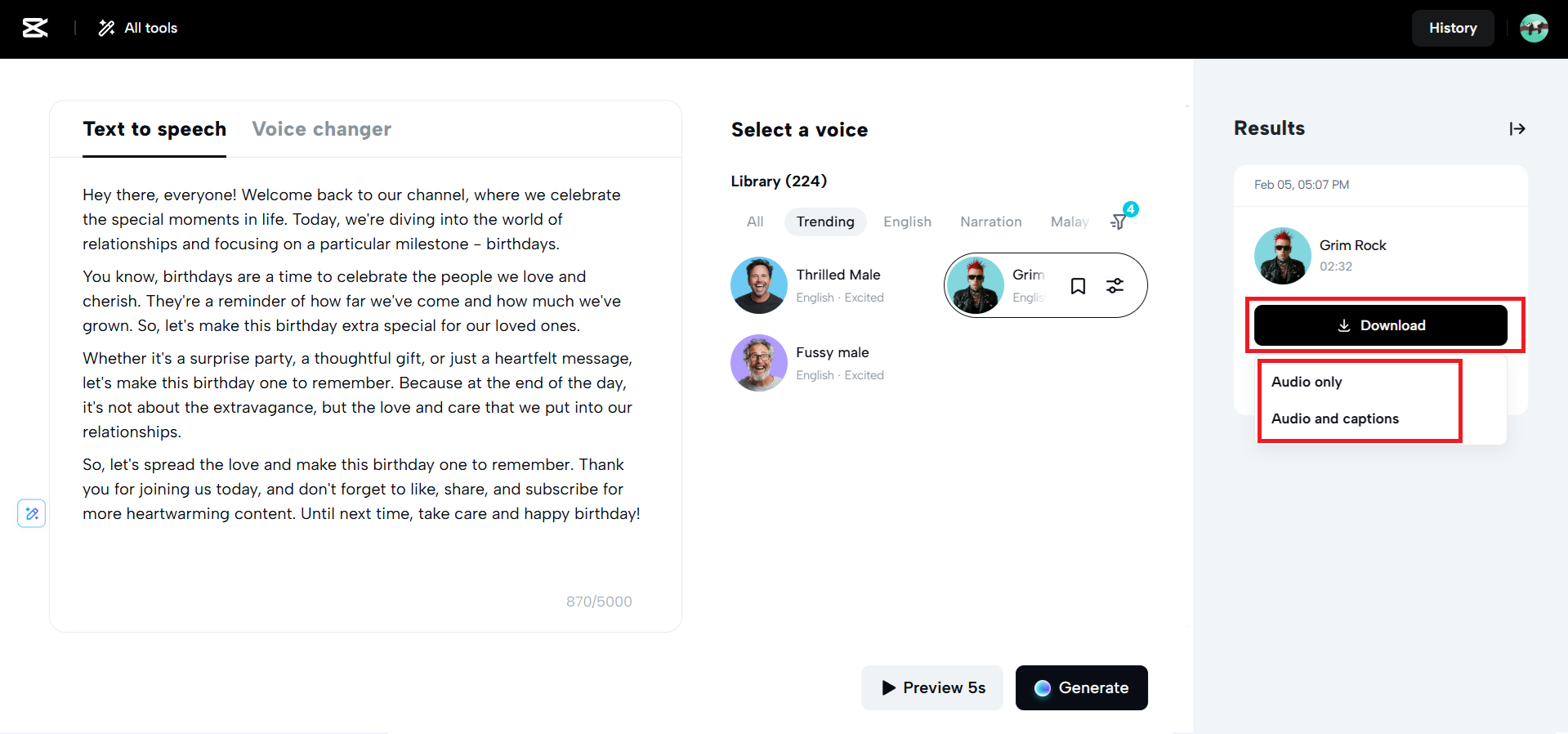Open the voice filter icon

tap(1119, 222)
